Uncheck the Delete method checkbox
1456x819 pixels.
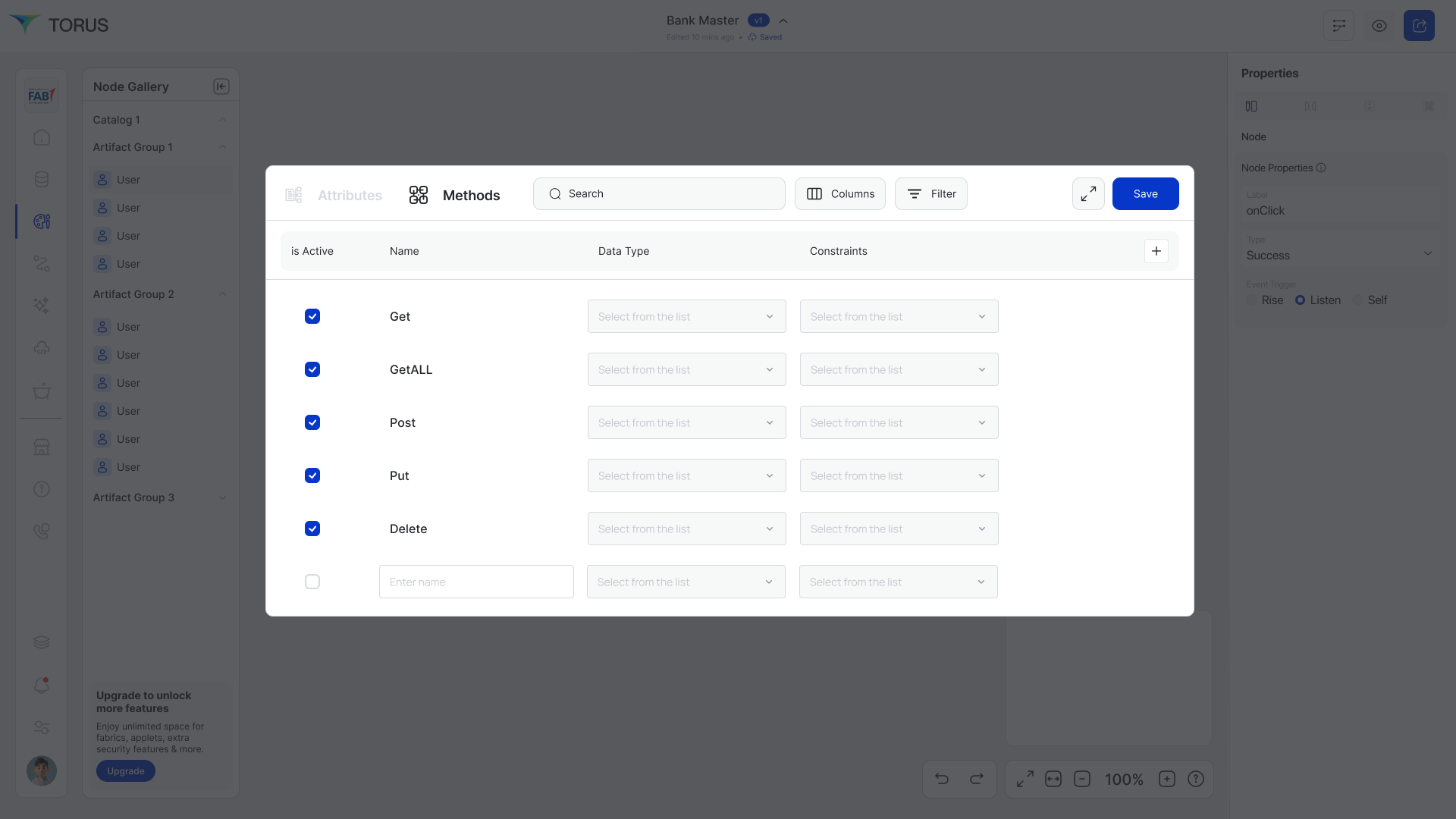312,529
